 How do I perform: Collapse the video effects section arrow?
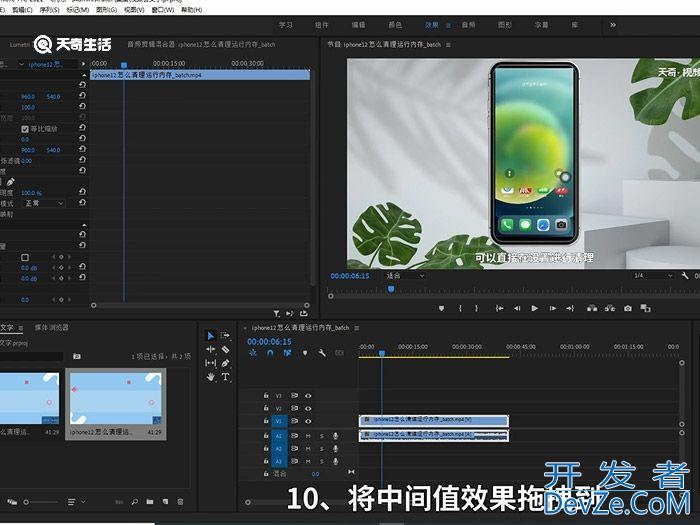(84, 75)
